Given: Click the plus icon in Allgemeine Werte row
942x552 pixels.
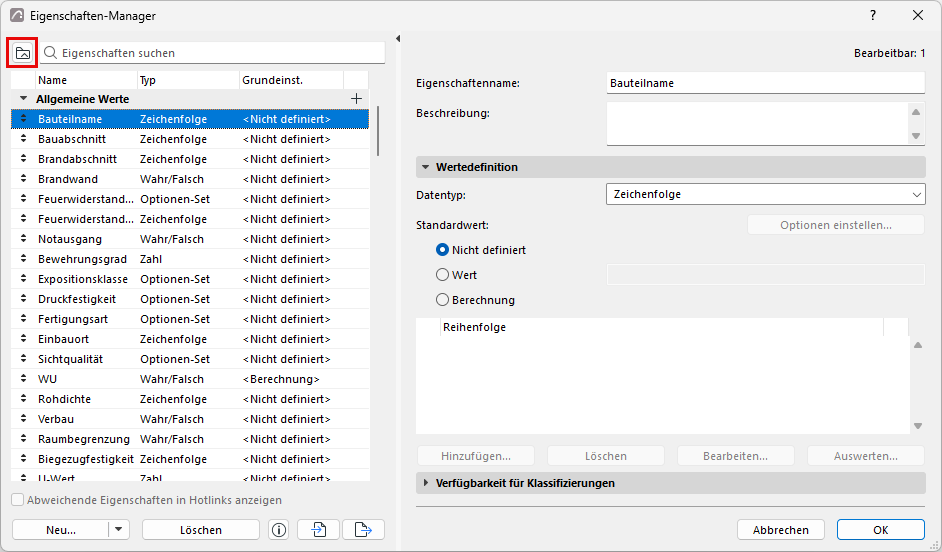Looking at the screenshot, I should click(x=356, y=99).
